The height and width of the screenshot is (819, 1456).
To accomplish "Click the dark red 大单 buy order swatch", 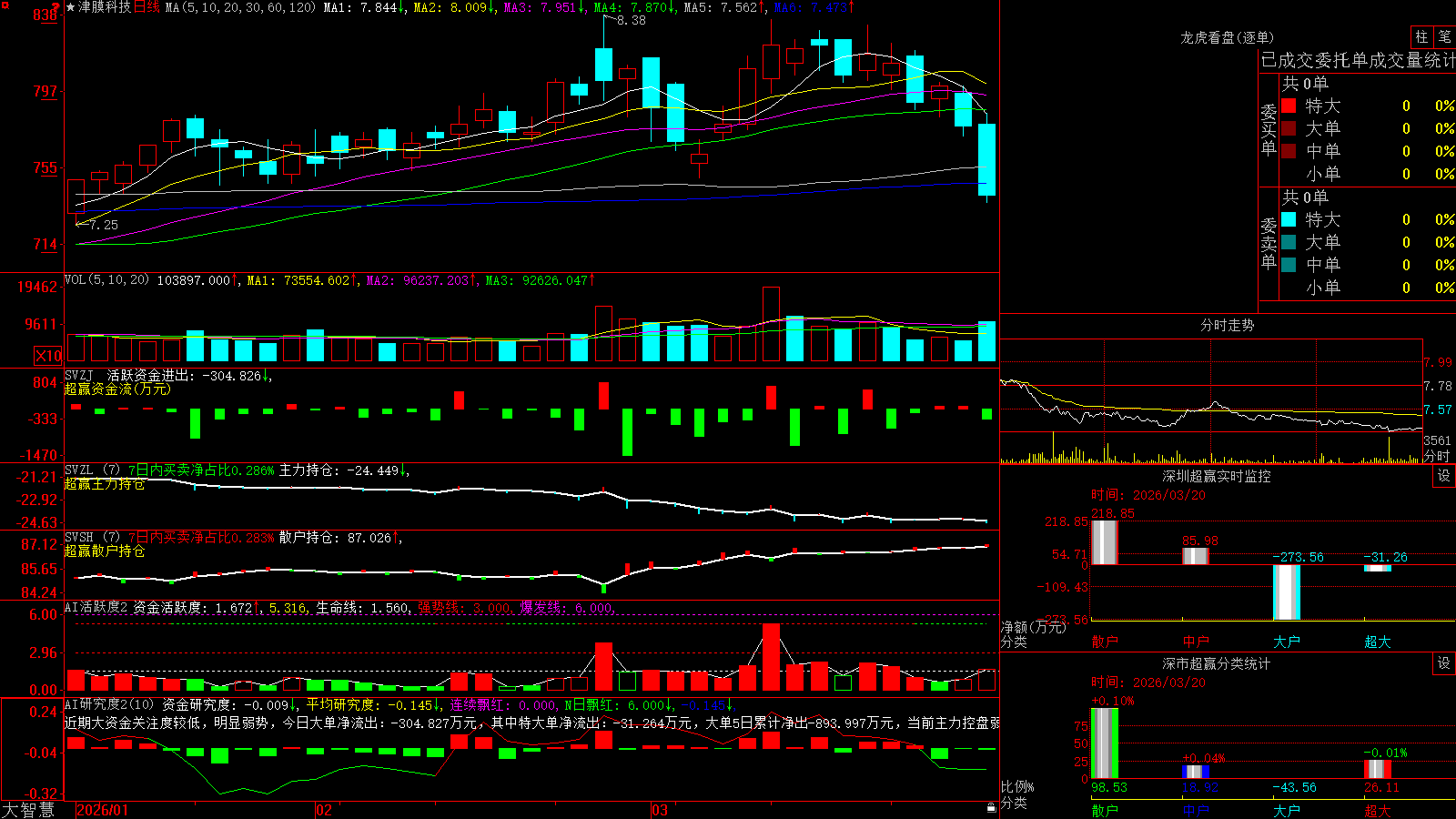I will click(x=1289, y=128).
